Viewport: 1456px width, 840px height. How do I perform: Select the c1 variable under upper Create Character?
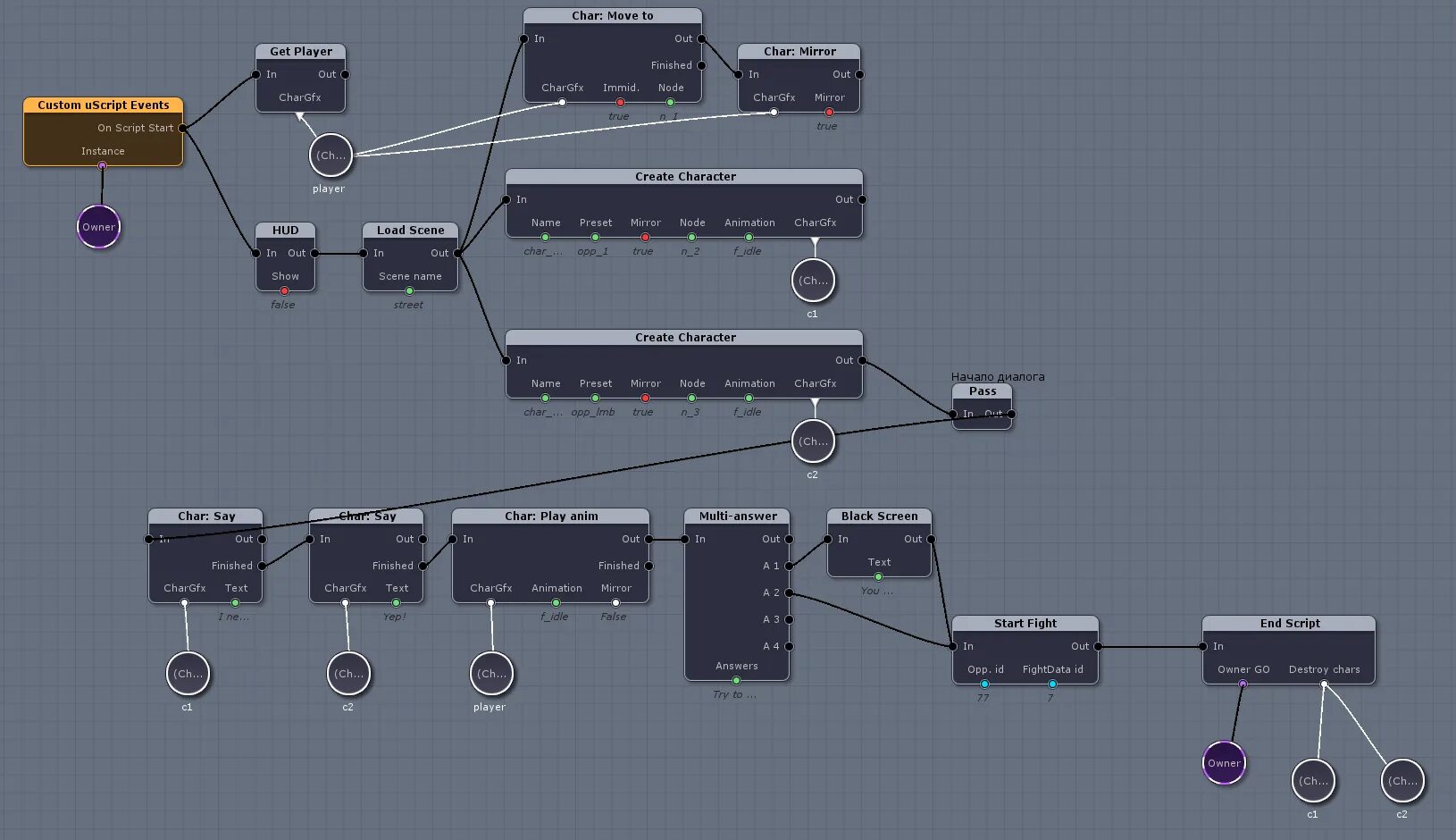tap(813, 281)
